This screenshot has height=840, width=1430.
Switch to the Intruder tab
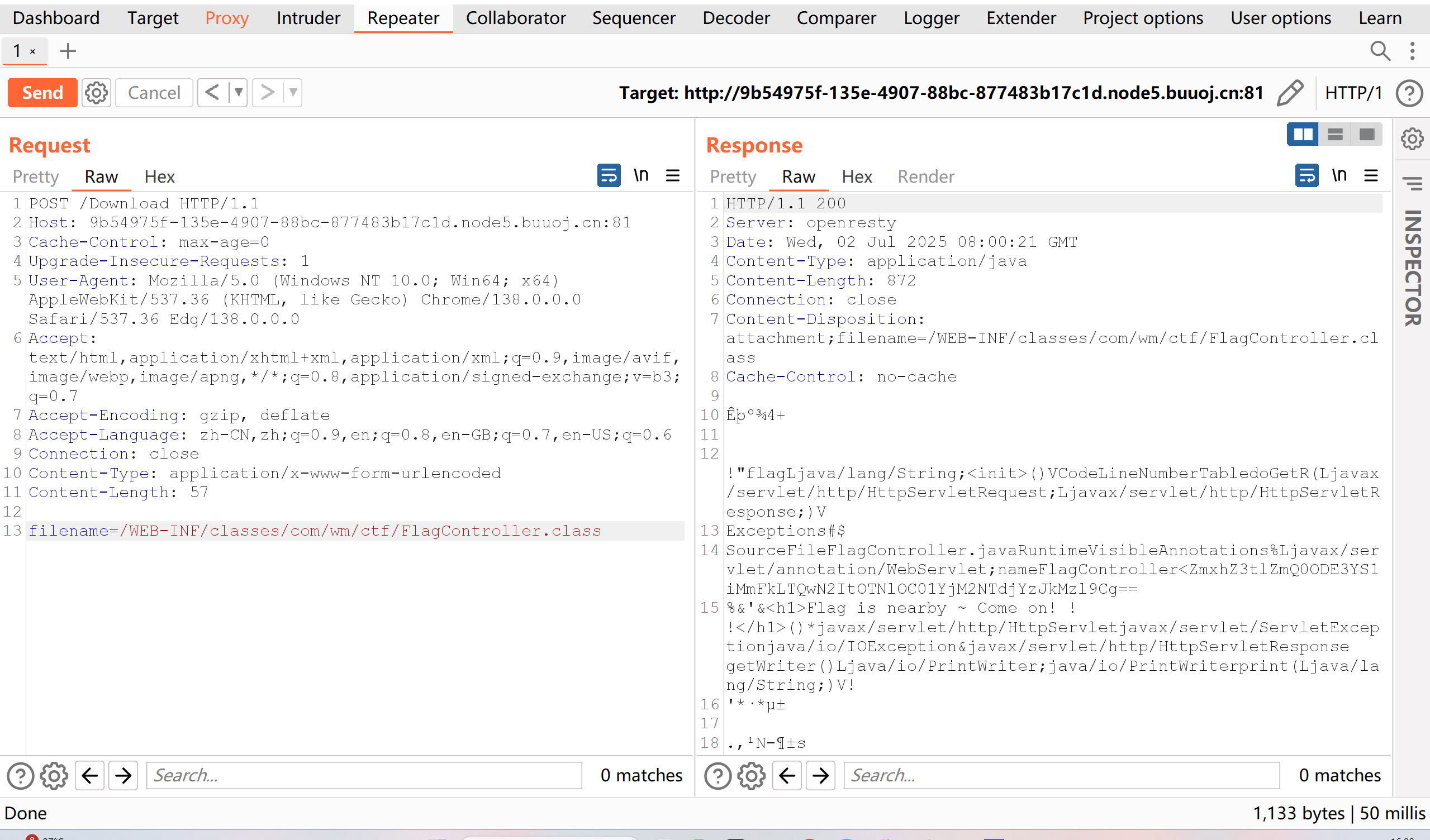(x=308, y=18)
